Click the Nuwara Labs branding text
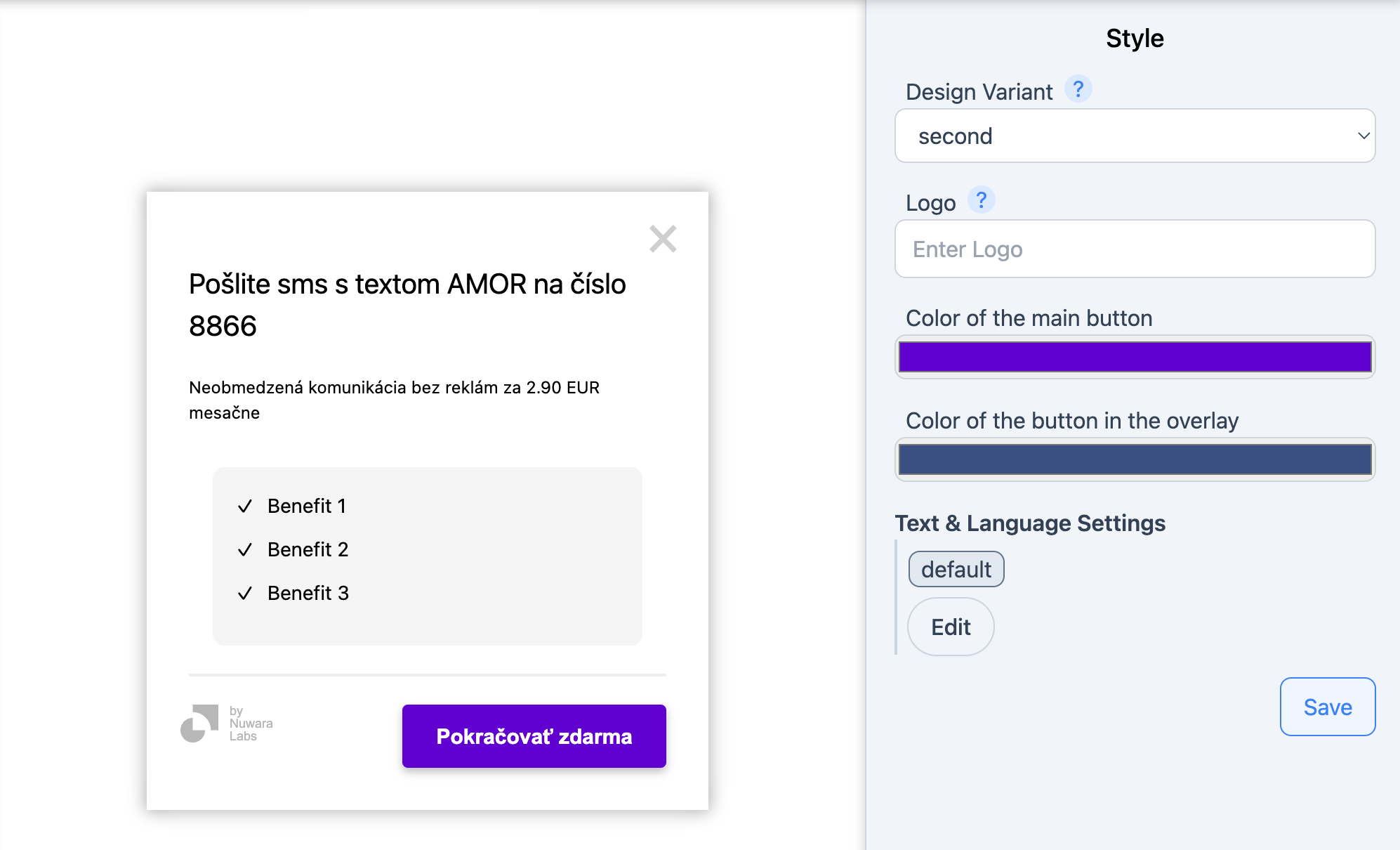Viewport: 1400px width, 850px height. pyautogui.click(x=250, y=724)
